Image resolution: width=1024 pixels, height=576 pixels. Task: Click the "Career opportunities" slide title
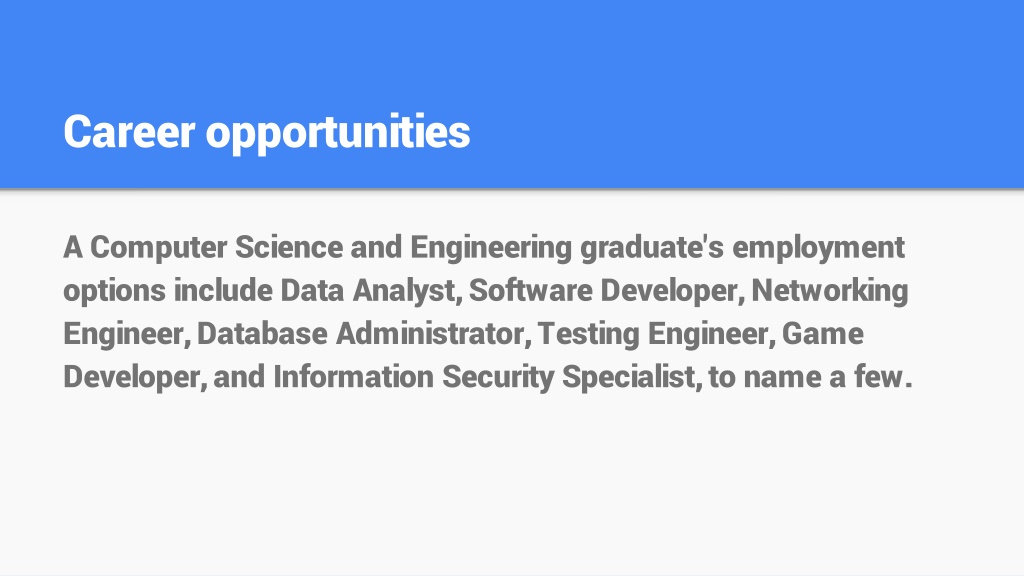click(x=266, y=133)
